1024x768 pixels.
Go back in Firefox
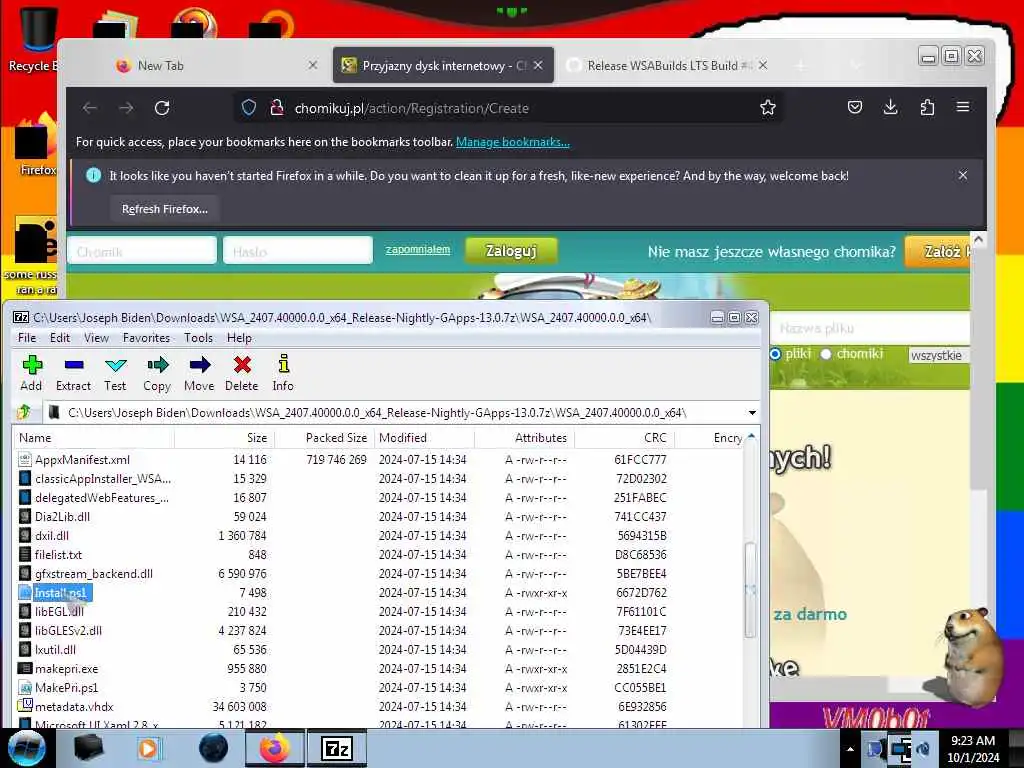[x=90, y=108]
